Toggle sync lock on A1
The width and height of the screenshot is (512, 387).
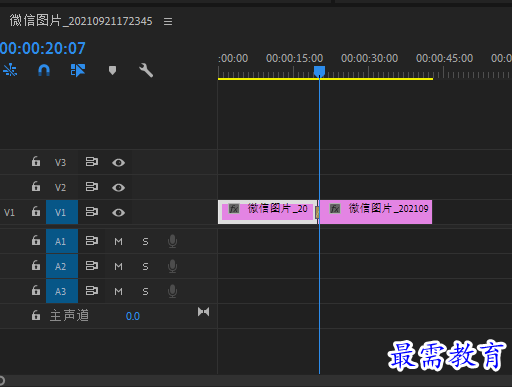(92, 241)
